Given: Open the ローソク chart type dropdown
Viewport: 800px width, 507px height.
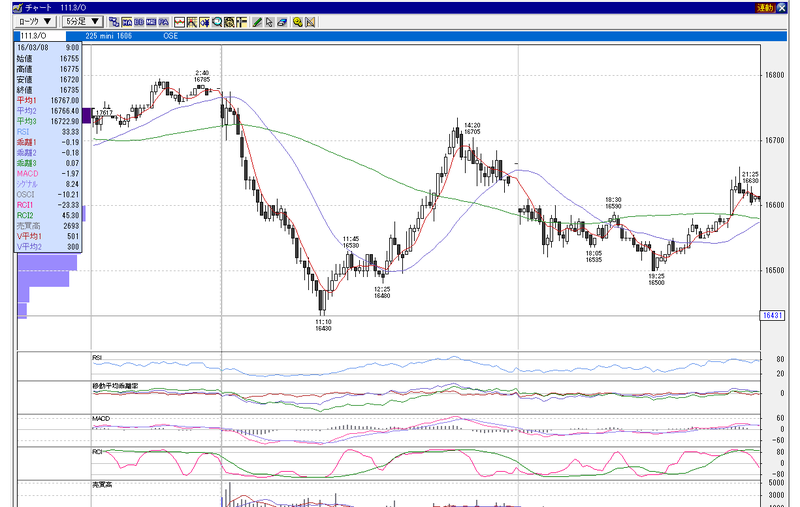Looking at the screenshot, I should (x=35, y=21).
